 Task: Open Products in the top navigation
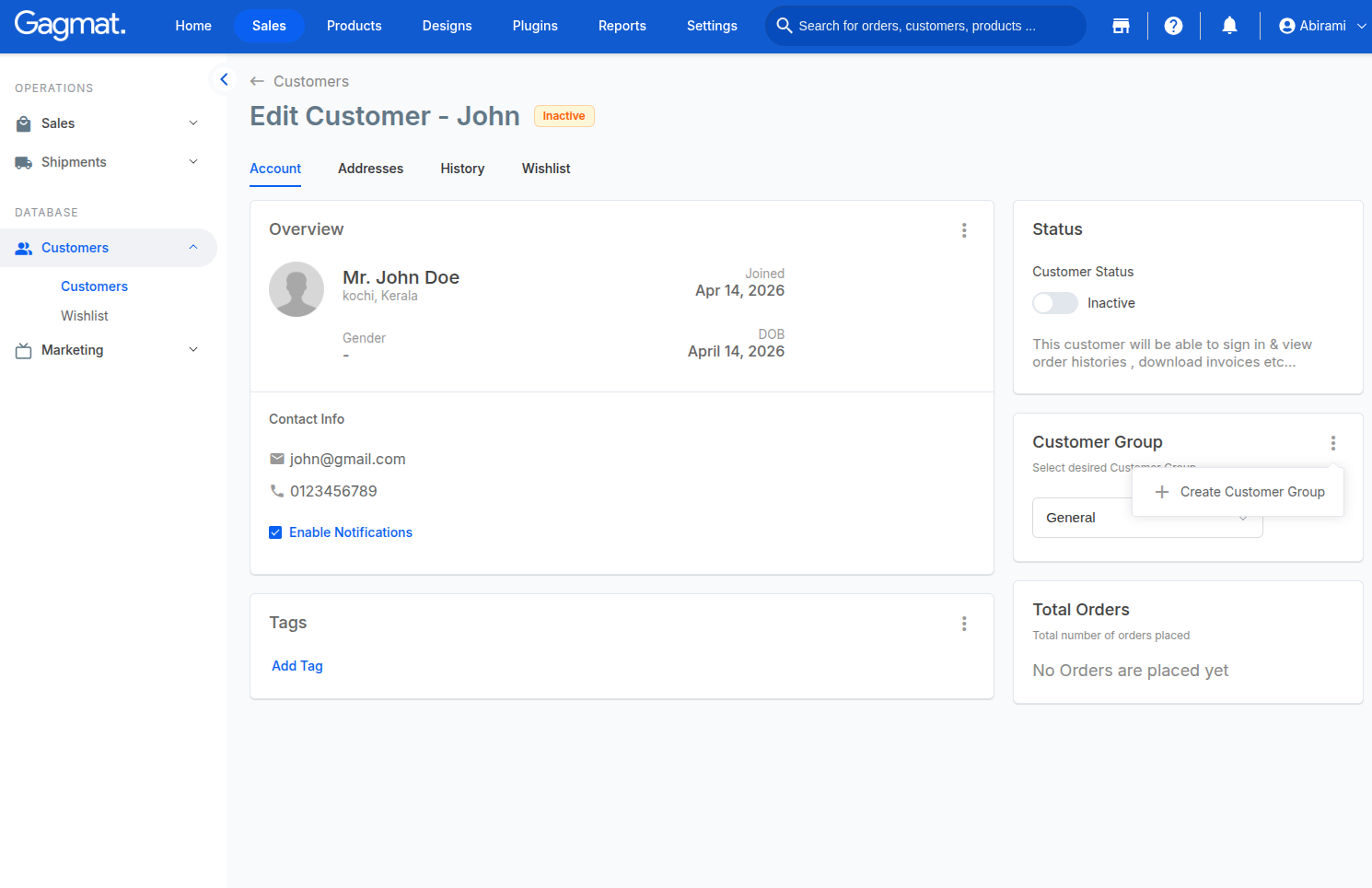[355, 26]
